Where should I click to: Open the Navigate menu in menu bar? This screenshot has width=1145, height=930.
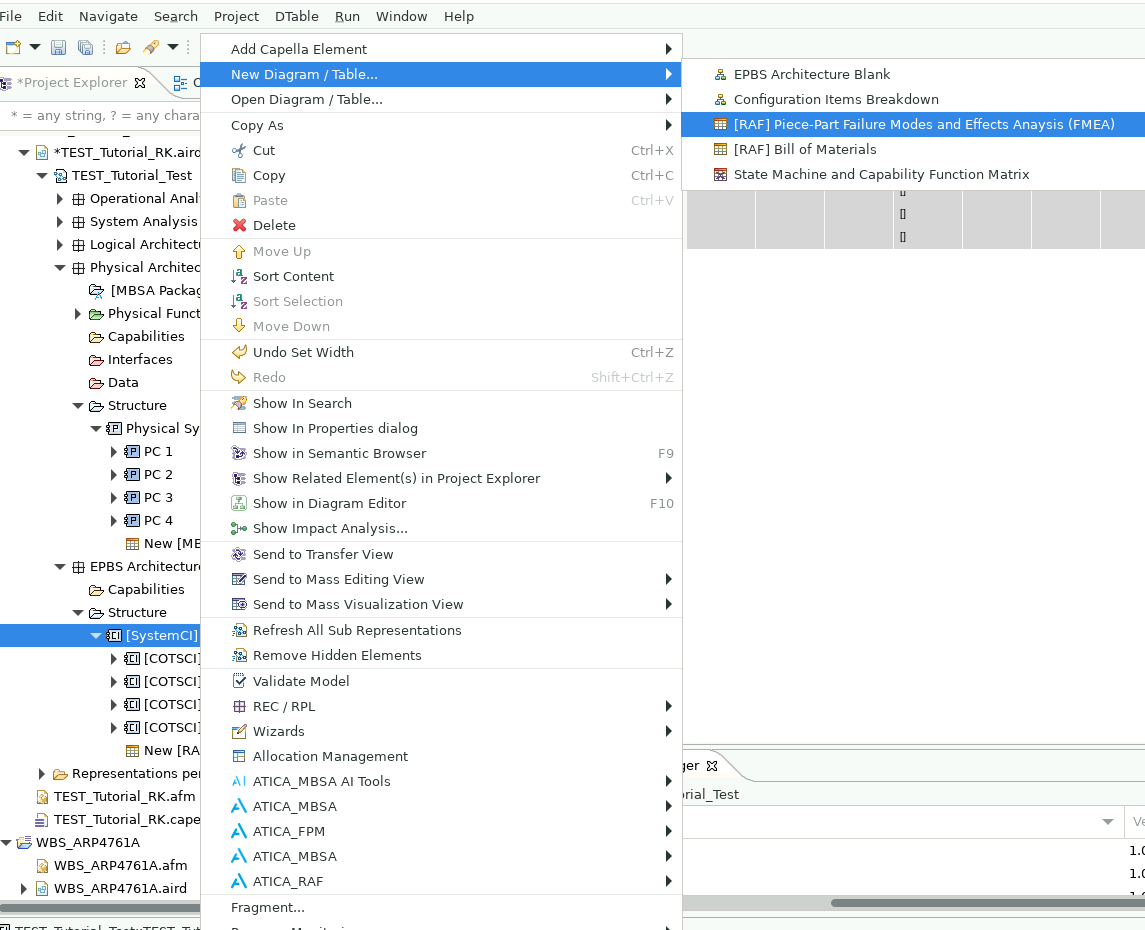[108, 16]
